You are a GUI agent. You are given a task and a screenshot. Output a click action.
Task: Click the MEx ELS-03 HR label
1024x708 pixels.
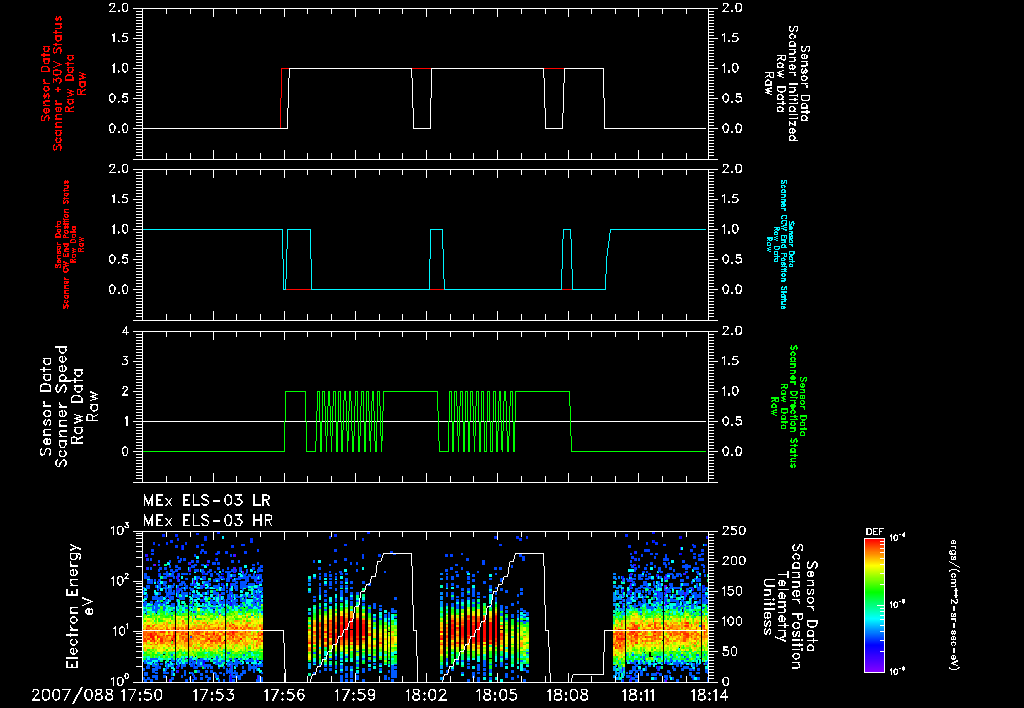[208, 521]
